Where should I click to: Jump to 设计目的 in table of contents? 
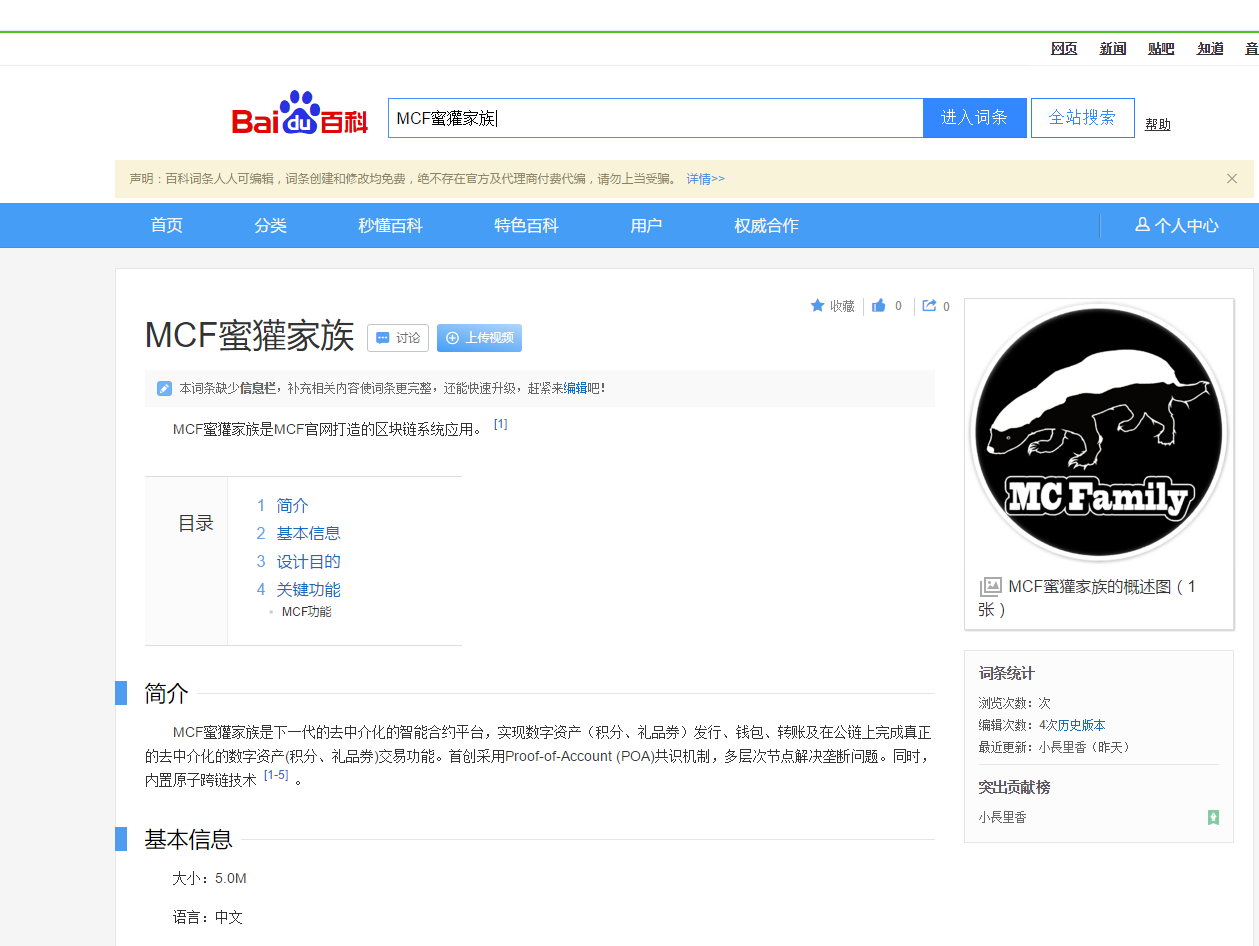308,562
